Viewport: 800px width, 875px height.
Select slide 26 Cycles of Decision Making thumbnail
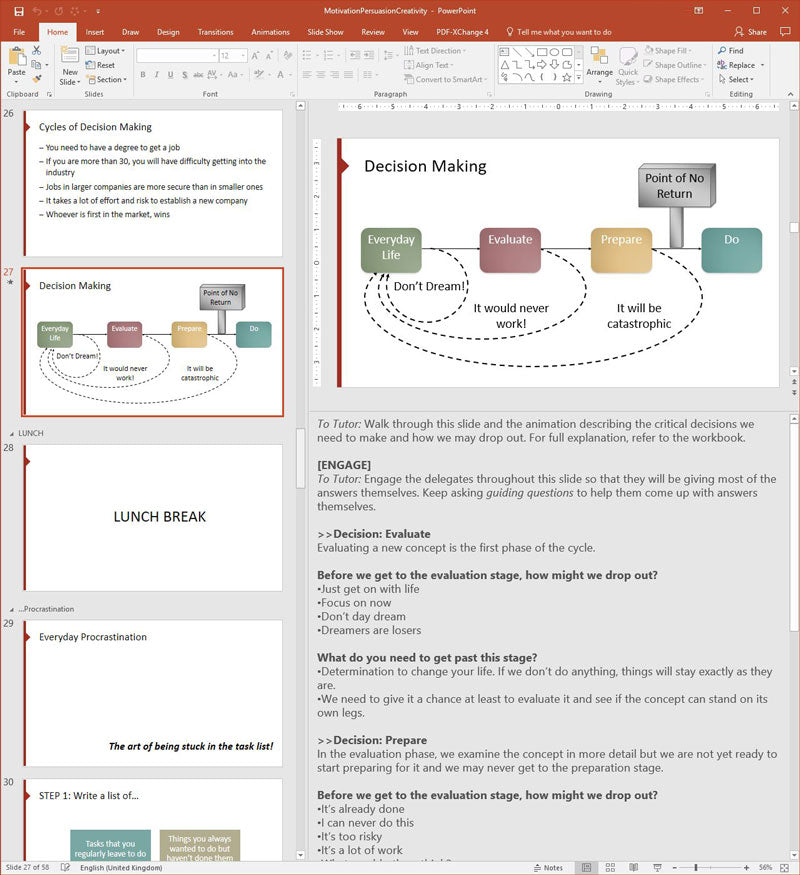tap(153, 183)
